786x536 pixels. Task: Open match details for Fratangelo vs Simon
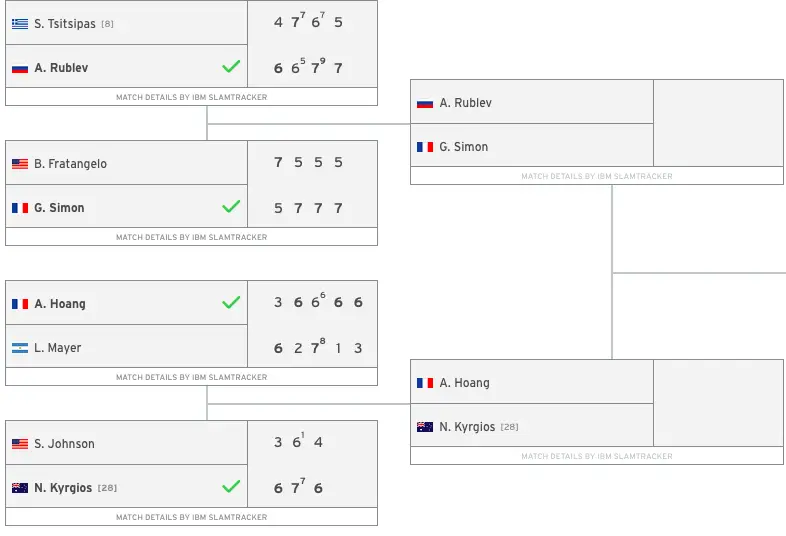191,237
